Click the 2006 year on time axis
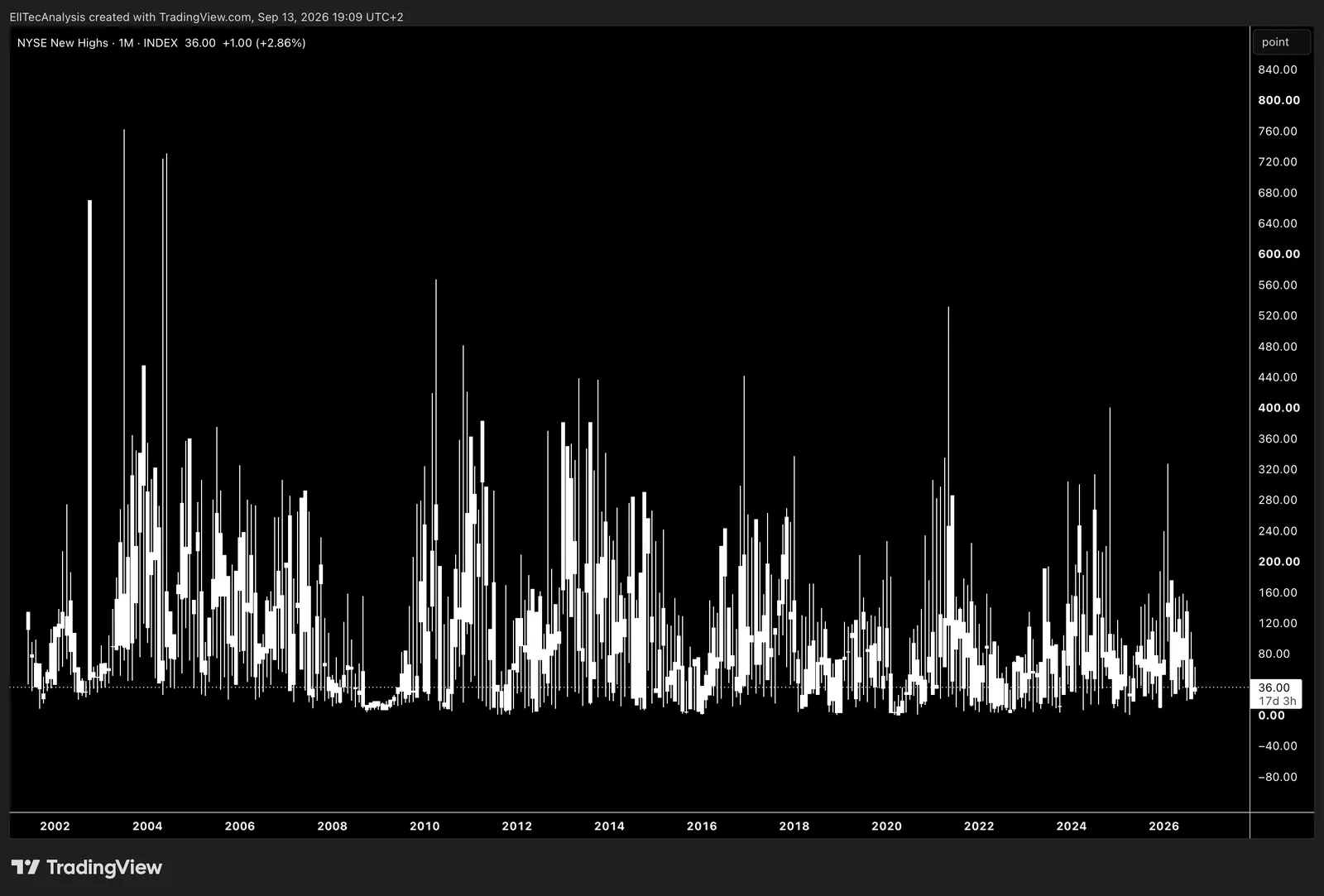This screenshot has height=896, width=1324. 240,826
